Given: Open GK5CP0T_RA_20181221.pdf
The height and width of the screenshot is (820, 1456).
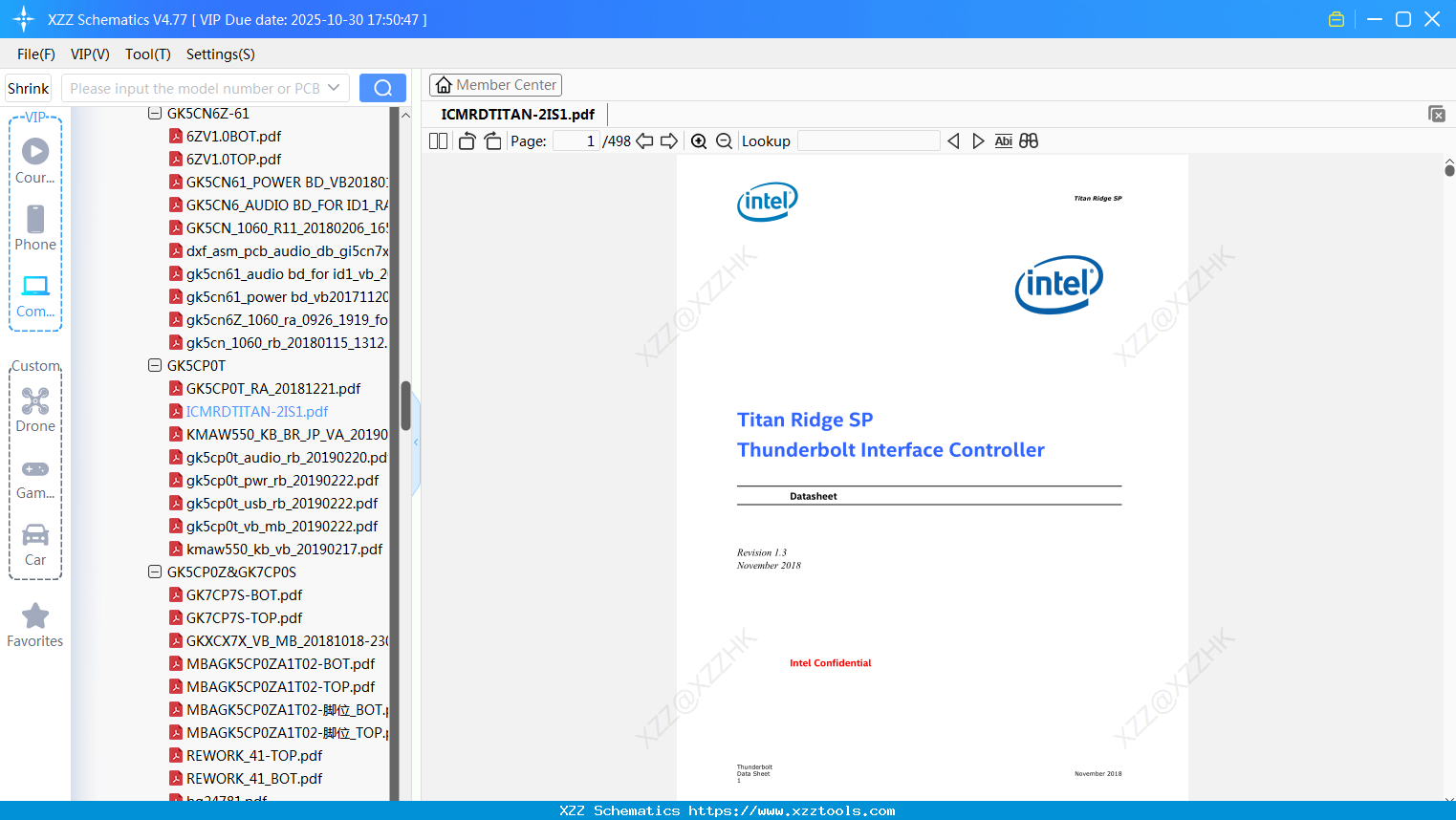Looking at the screenshot, I should [273, 389].
